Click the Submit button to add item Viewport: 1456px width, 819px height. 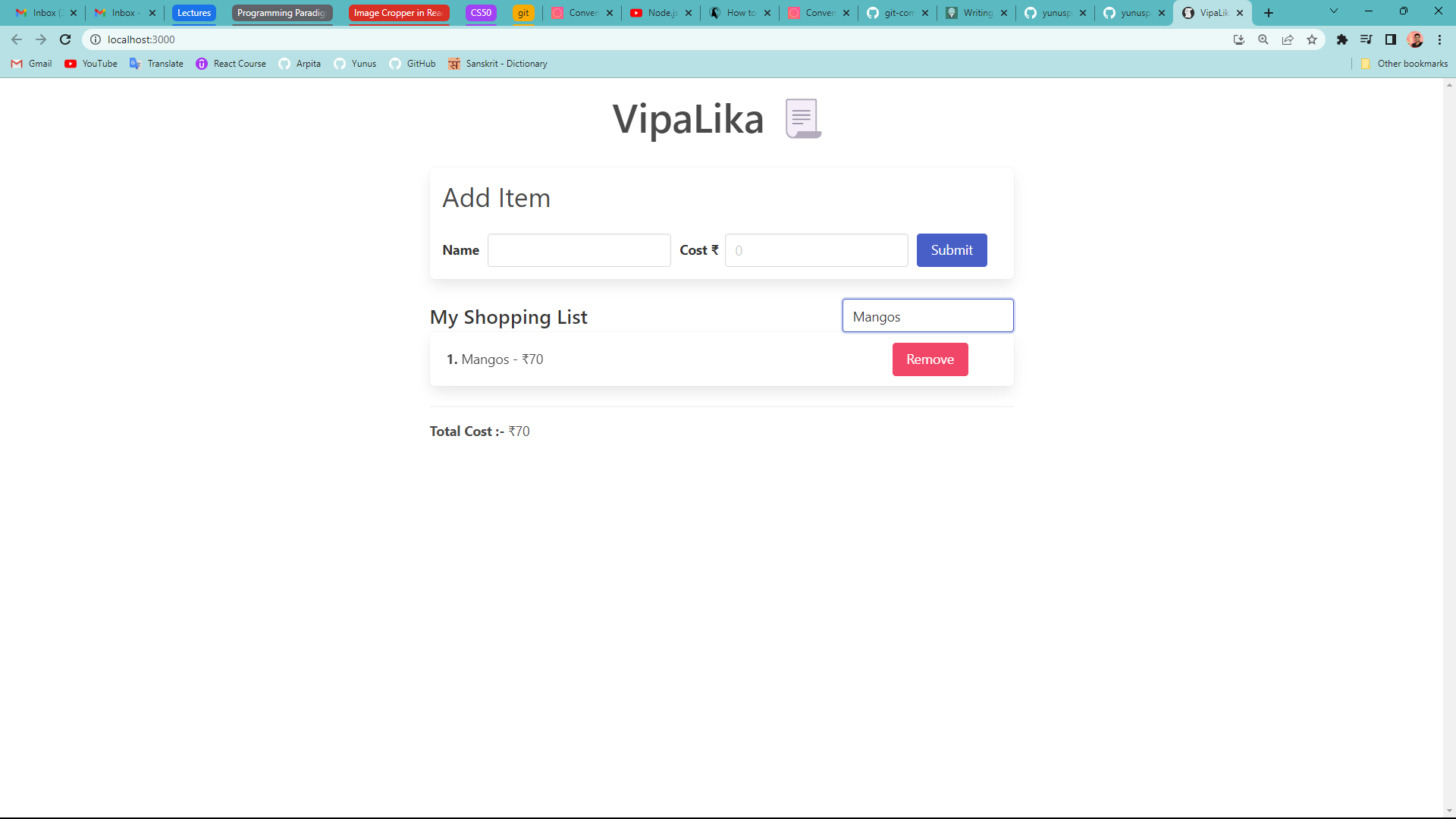pyautogui.click(x=952, y=250)
